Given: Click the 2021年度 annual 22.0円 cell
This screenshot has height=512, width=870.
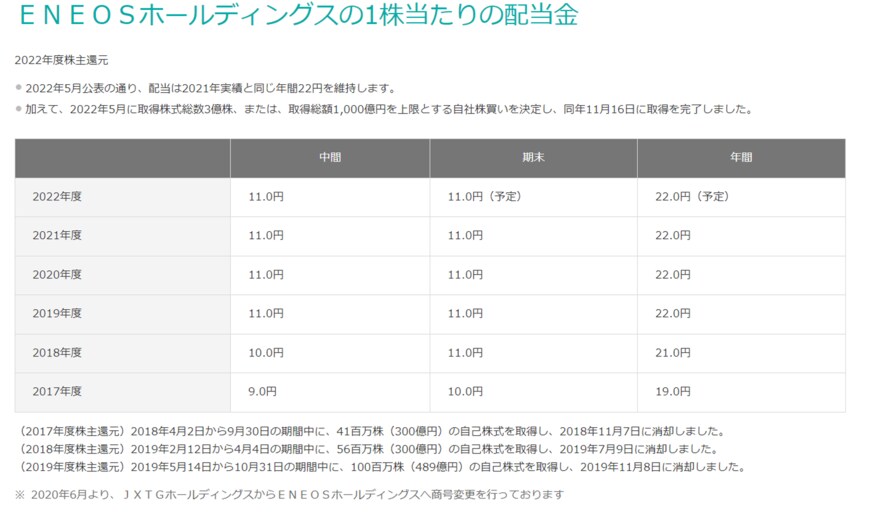Looking at the screenshot, I should coord(741,236).
